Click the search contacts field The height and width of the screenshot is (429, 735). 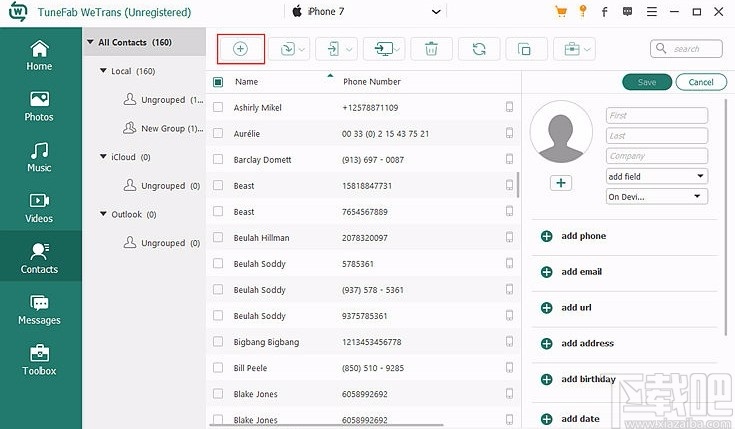pyautogui.click(x=686, y=49)
